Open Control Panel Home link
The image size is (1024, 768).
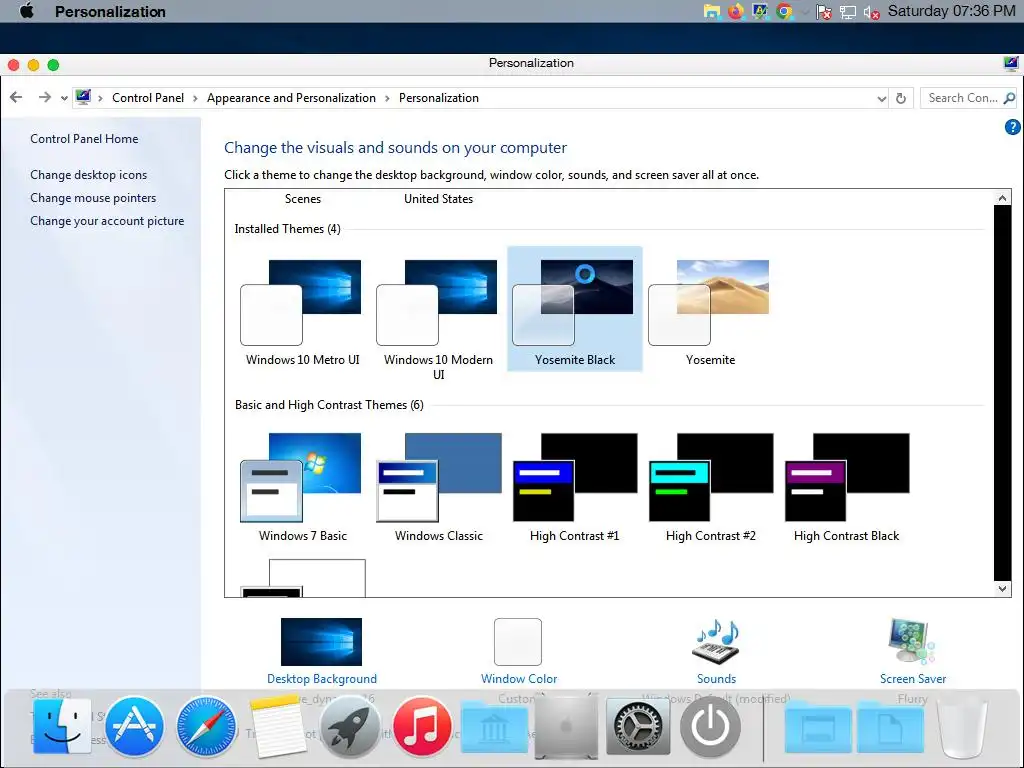(84, 138)
